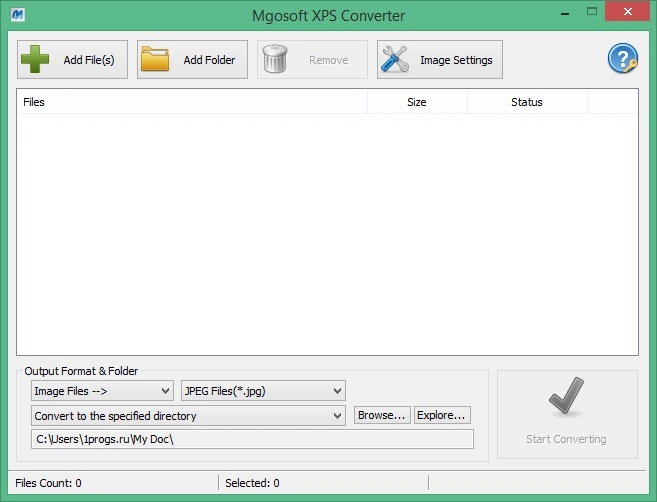Click the green plus Add File(s) icon

tap(35, 59)
